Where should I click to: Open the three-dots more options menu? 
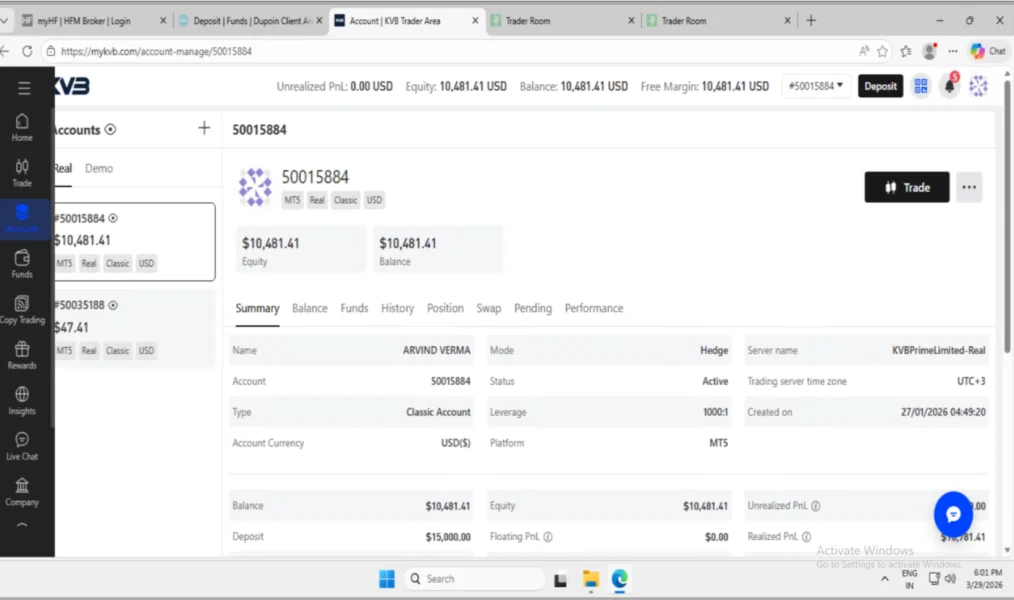coord(968,187)
